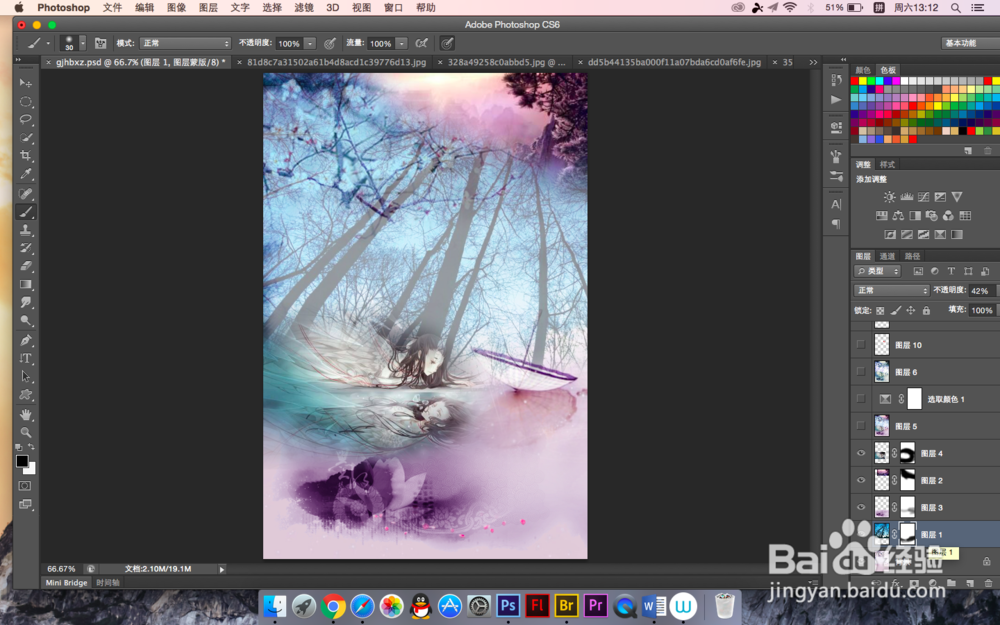1000x625 pixels.
Task: Open the flow slider dropdown
Action: pyautogui.click(x=402, y=43)
